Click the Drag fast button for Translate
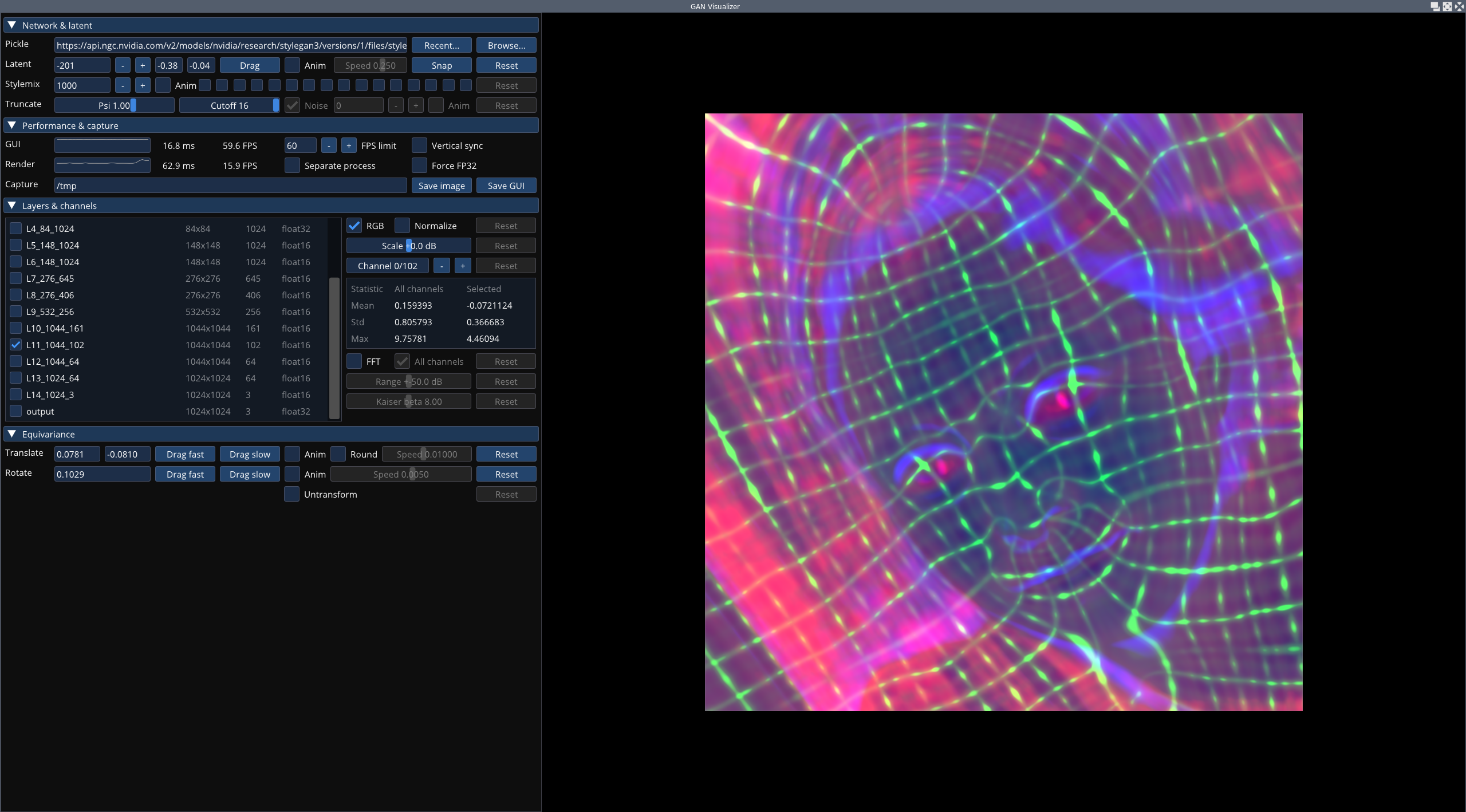 pos(185,454)
